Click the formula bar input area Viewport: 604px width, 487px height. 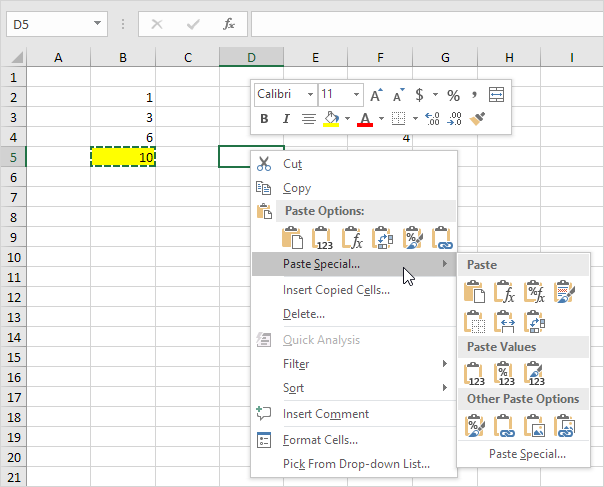pyautogui.click(x=427, y=24)
